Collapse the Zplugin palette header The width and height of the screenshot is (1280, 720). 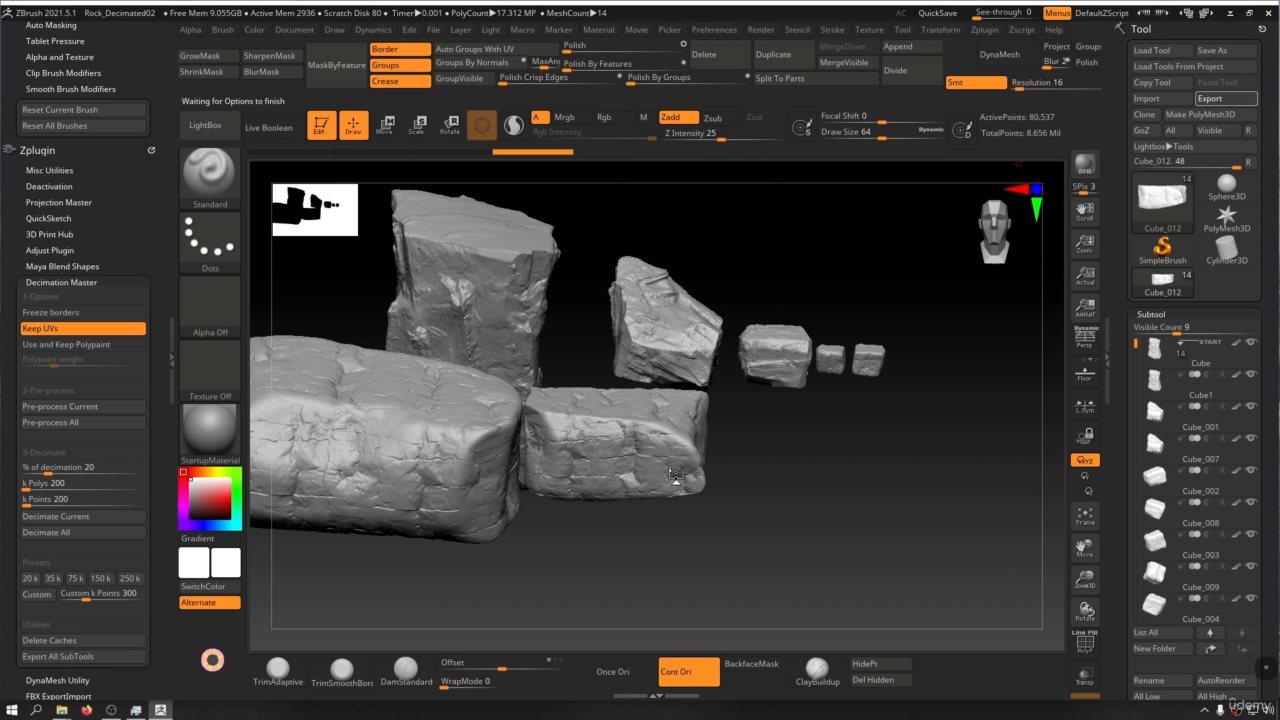pos(41,150)
